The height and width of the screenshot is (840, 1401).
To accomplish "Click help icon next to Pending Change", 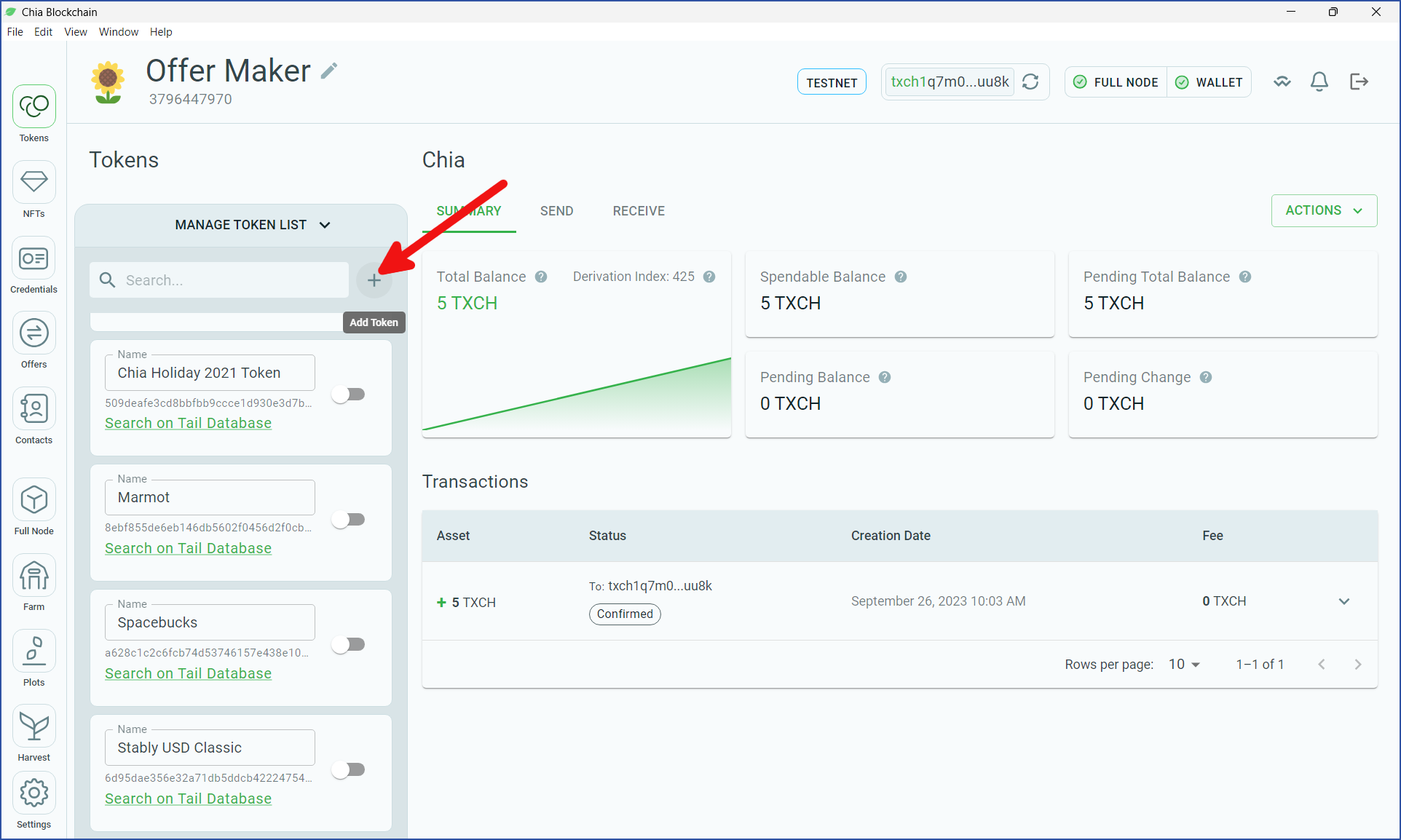I will (1206, 377).
